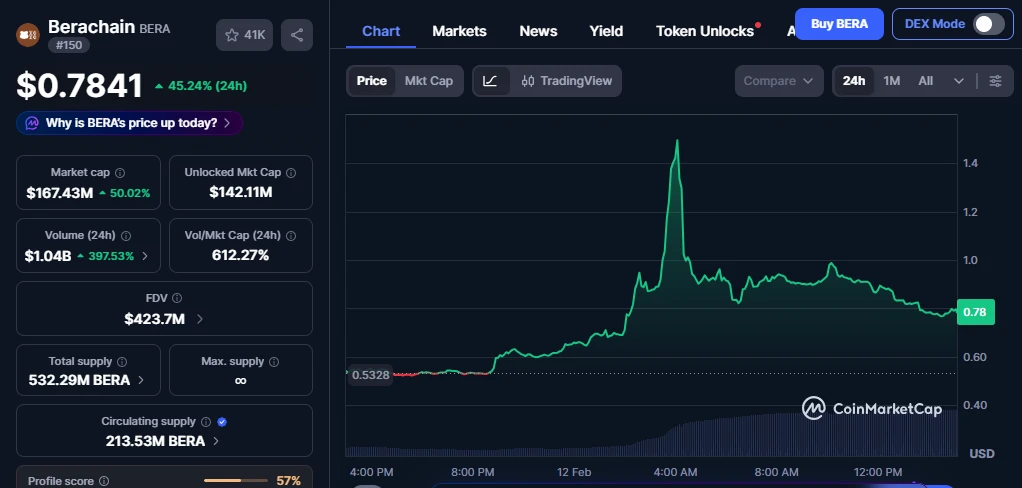This screenshot has height=488, width=1022.
Task: Open the Unlocked Mkt Cap info icon
Action: (291, 173)
